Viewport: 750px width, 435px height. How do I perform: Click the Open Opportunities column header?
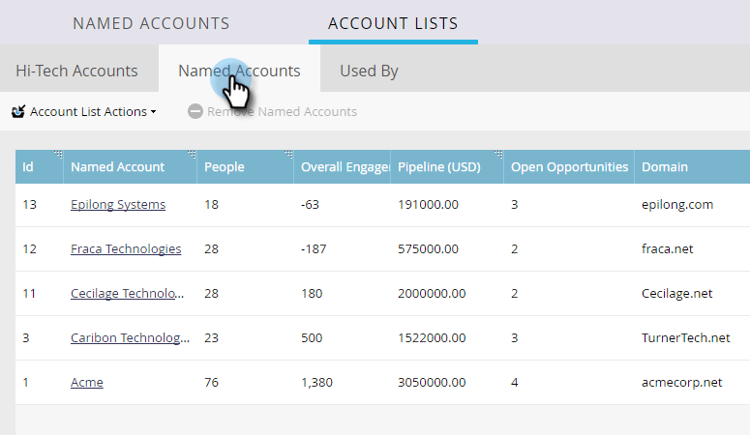click(x=569, y=167)
